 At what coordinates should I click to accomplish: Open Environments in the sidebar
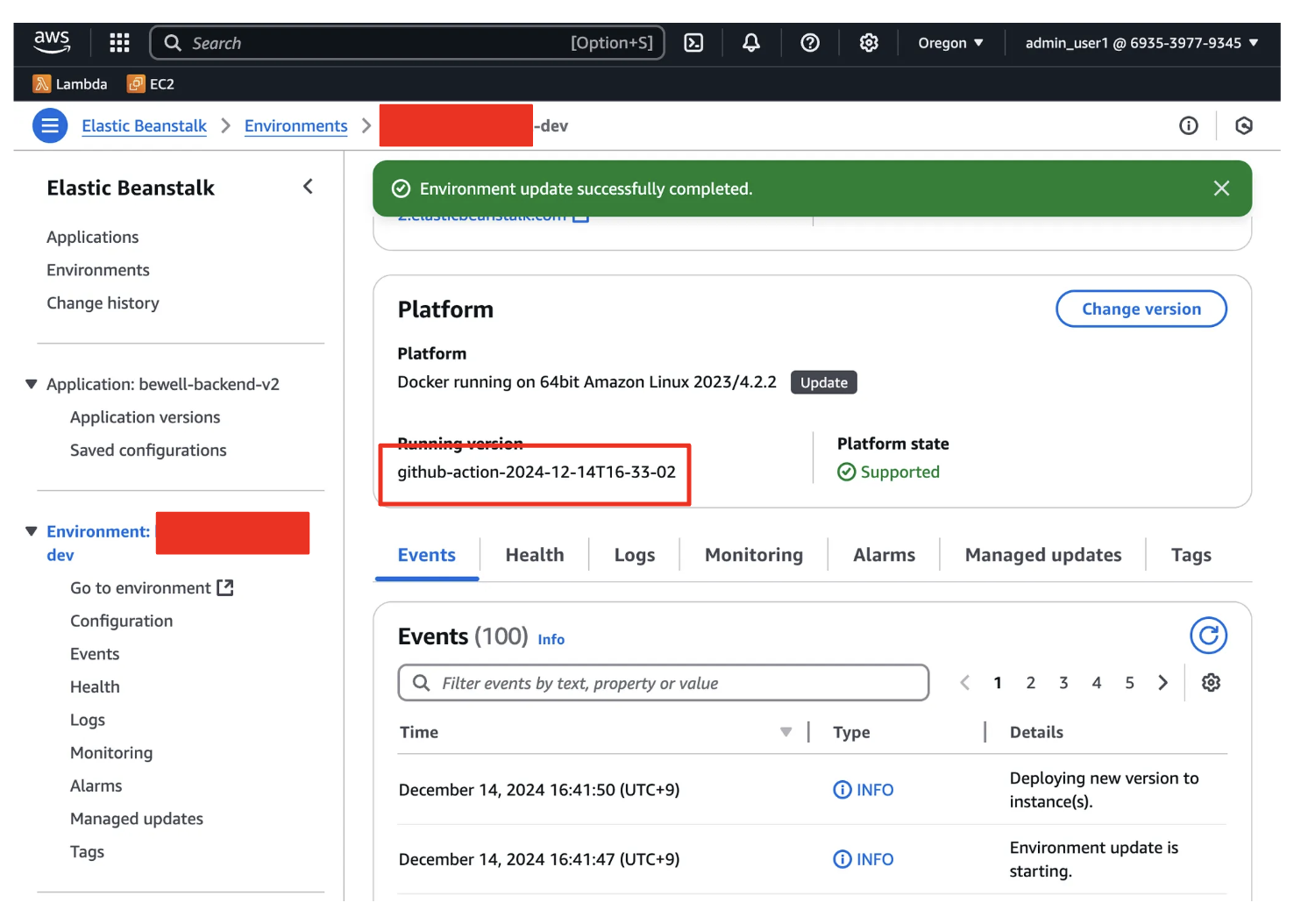point(98,270)
